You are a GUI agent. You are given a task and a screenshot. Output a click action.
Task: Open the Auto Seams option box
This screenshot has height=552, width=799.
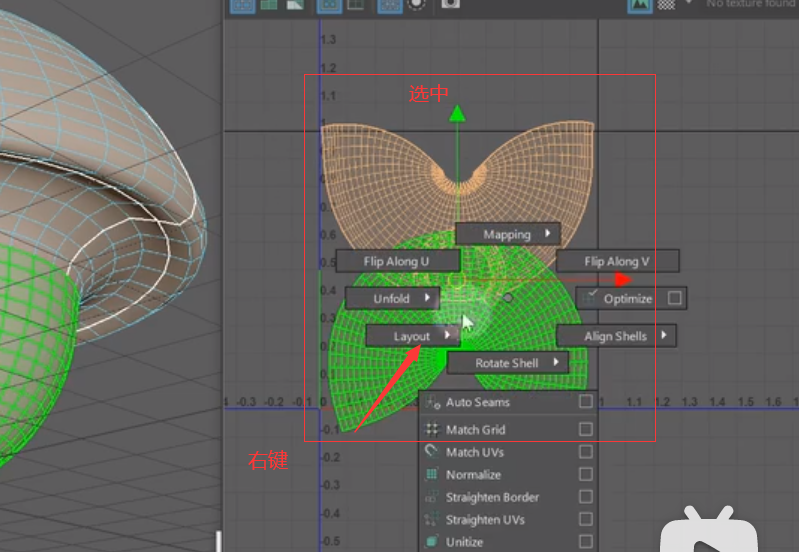point(586,402)
